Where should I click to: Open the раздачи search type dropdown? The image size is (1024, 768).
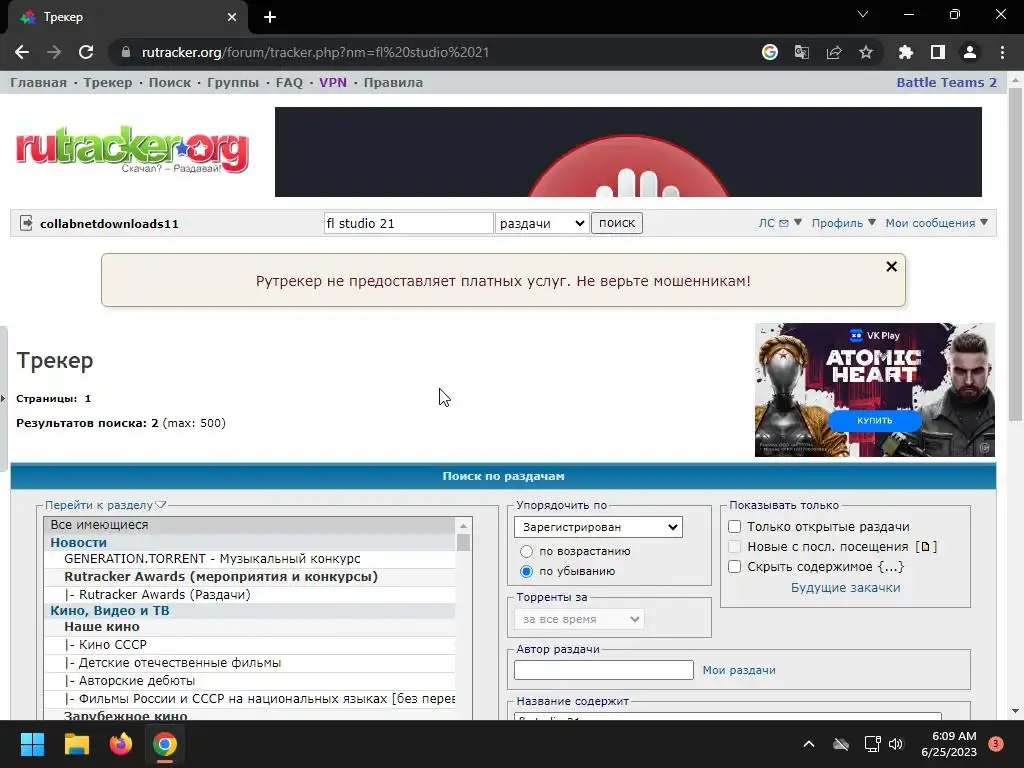tap(542, 223)
